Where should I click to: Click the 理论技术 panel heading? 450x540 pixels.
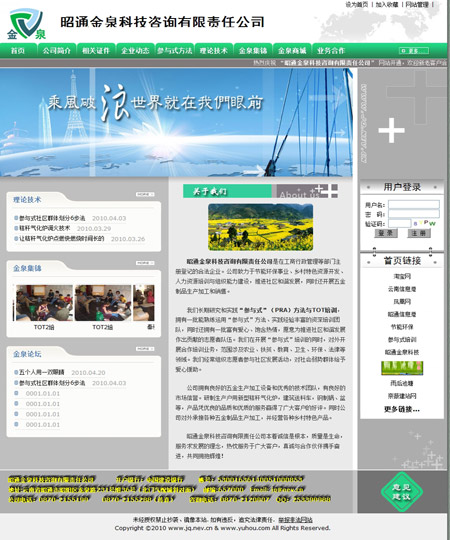(27, 200)
